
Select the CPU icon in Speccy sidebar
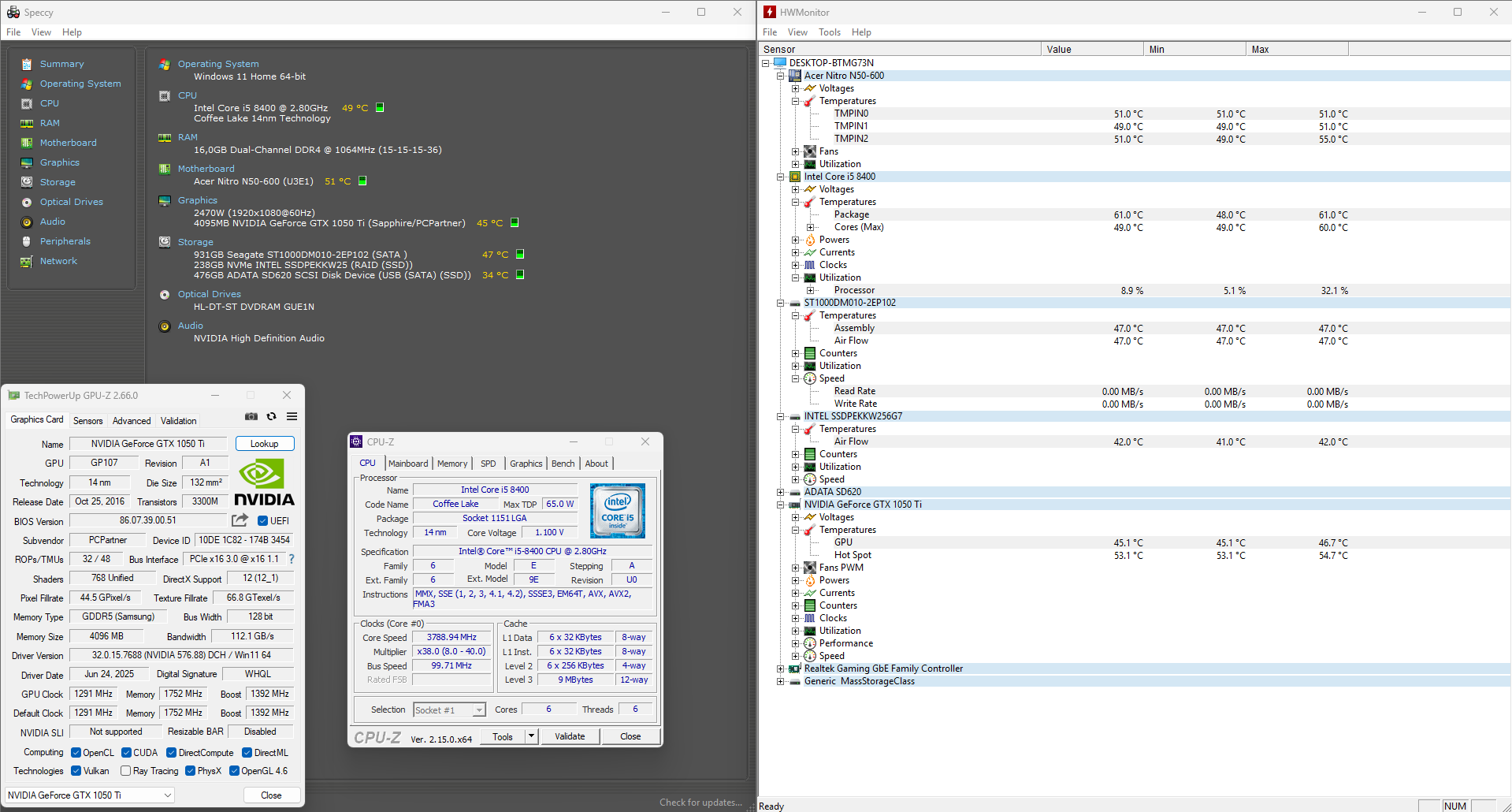pyautogui.click(x=27, y=103)
